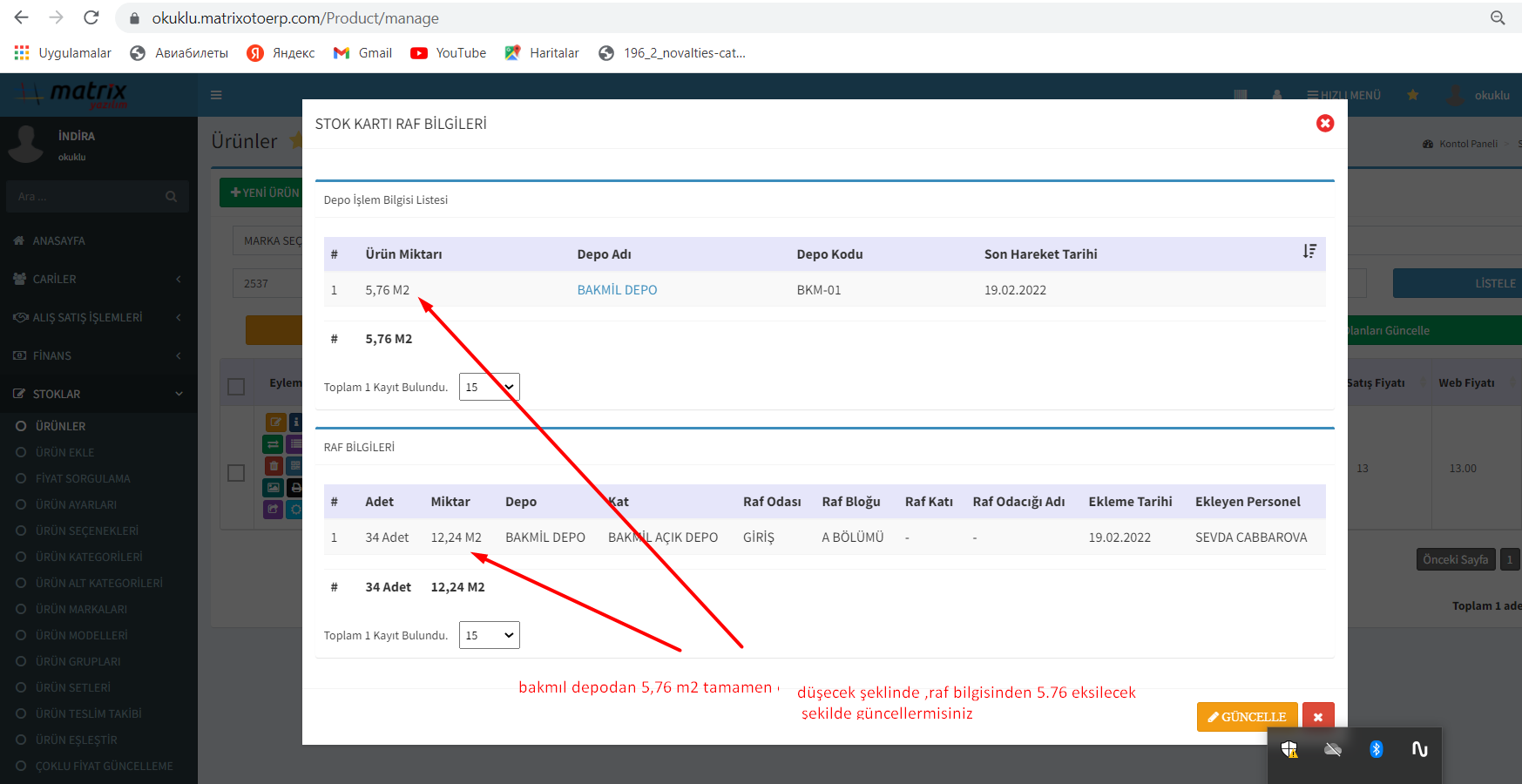The height and width of the screenshot is (784, 1522).
Task: Click the orange edit icon in the product row
Action: tap(274, 422)
